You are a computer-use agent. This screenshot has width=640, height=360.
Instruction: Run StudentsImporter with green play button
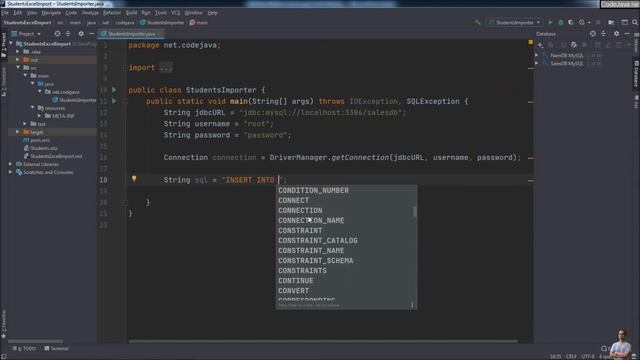coord(550,22)
